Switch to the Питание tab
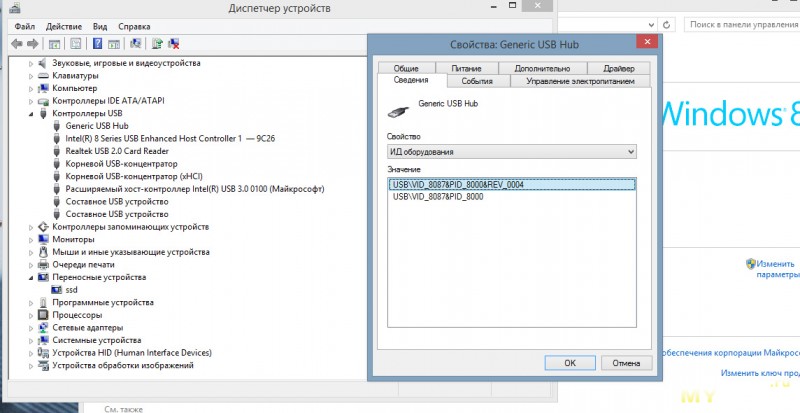The height and width of the screenshot is (413, 800). click(x=466, y=68)
